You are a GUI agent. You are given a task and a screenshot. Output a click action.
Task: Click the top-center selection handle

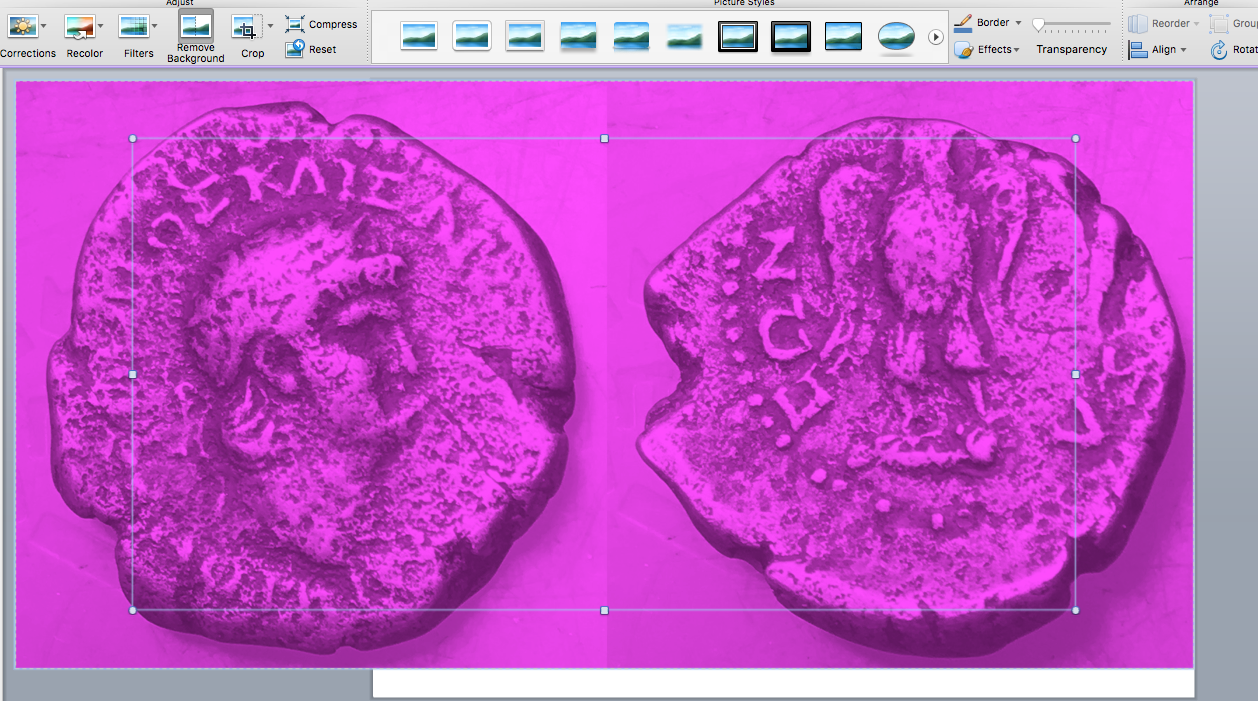pyautogui.click(x=604, y=139)
